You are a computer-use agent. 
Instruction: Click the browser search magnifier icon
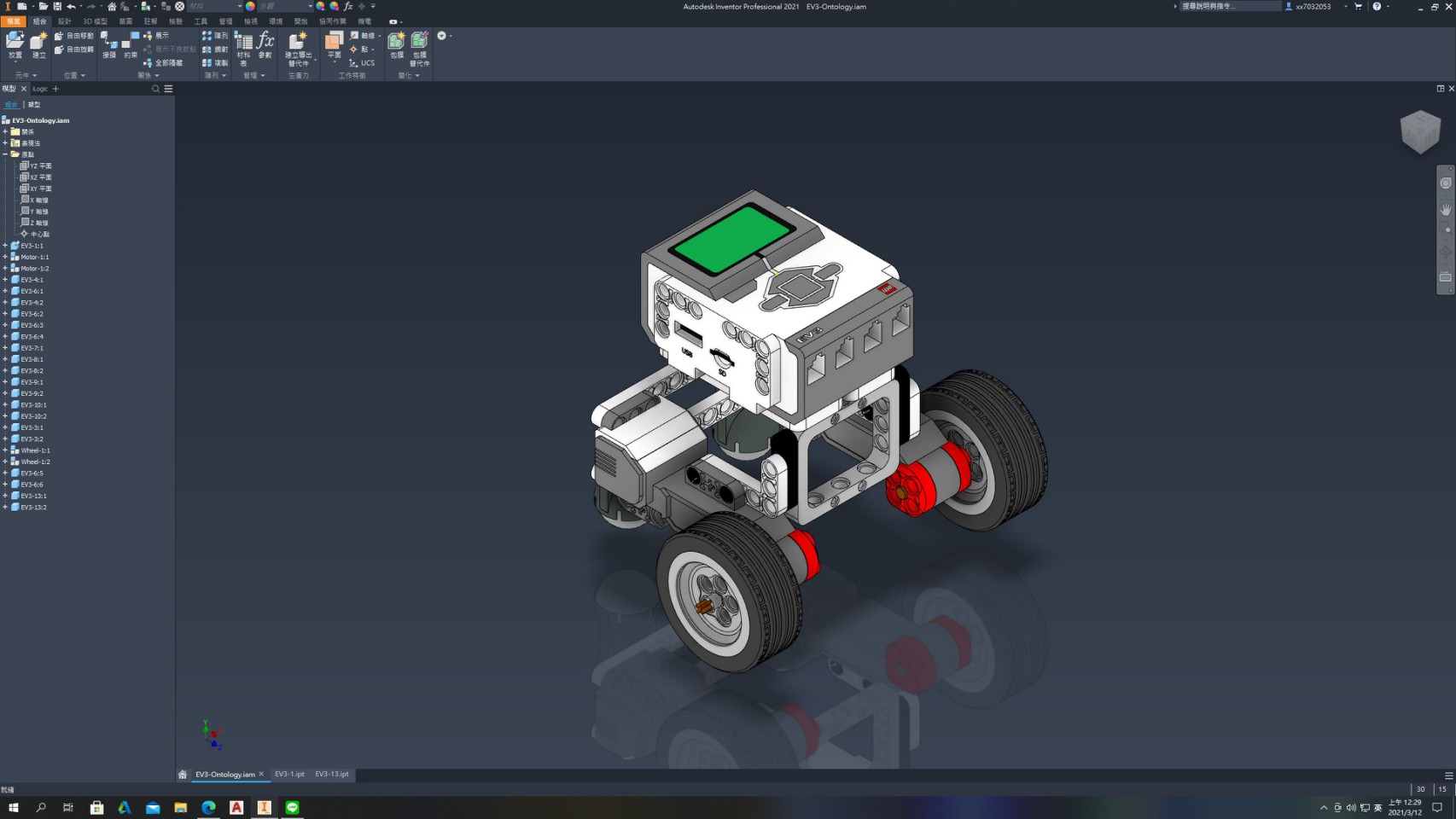[x=155, y=89]
